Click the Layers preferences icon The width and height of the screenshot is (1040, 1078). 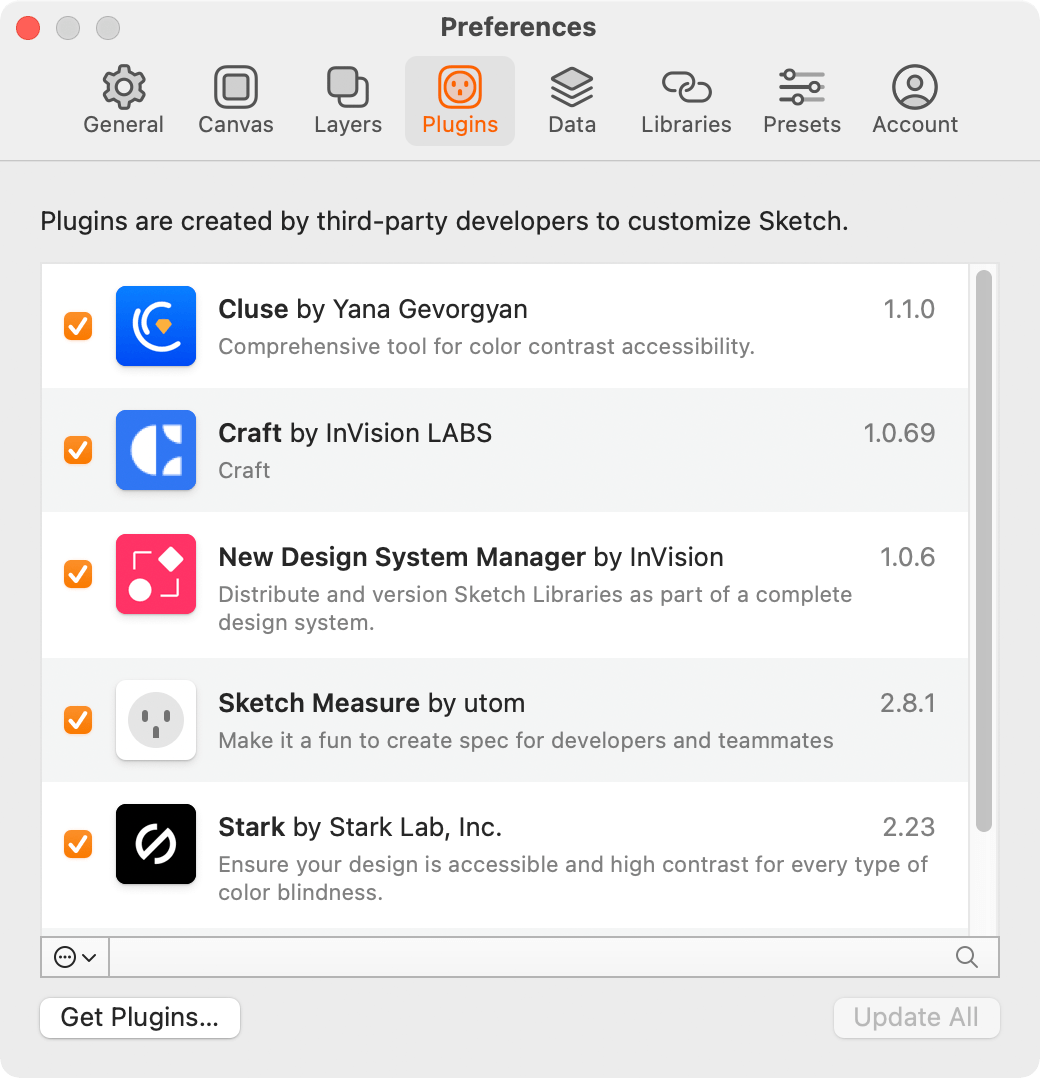tap(347, 88)
